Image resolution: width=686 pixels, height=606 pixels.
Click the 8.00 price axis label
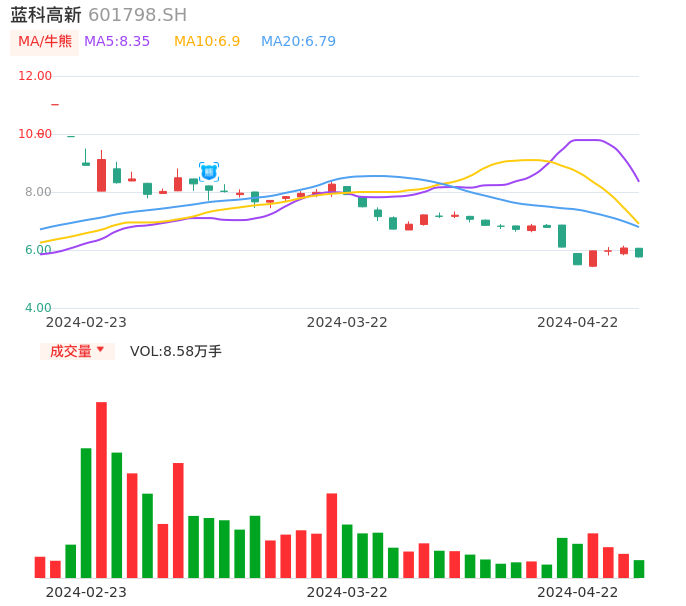[x=38, y=192]
